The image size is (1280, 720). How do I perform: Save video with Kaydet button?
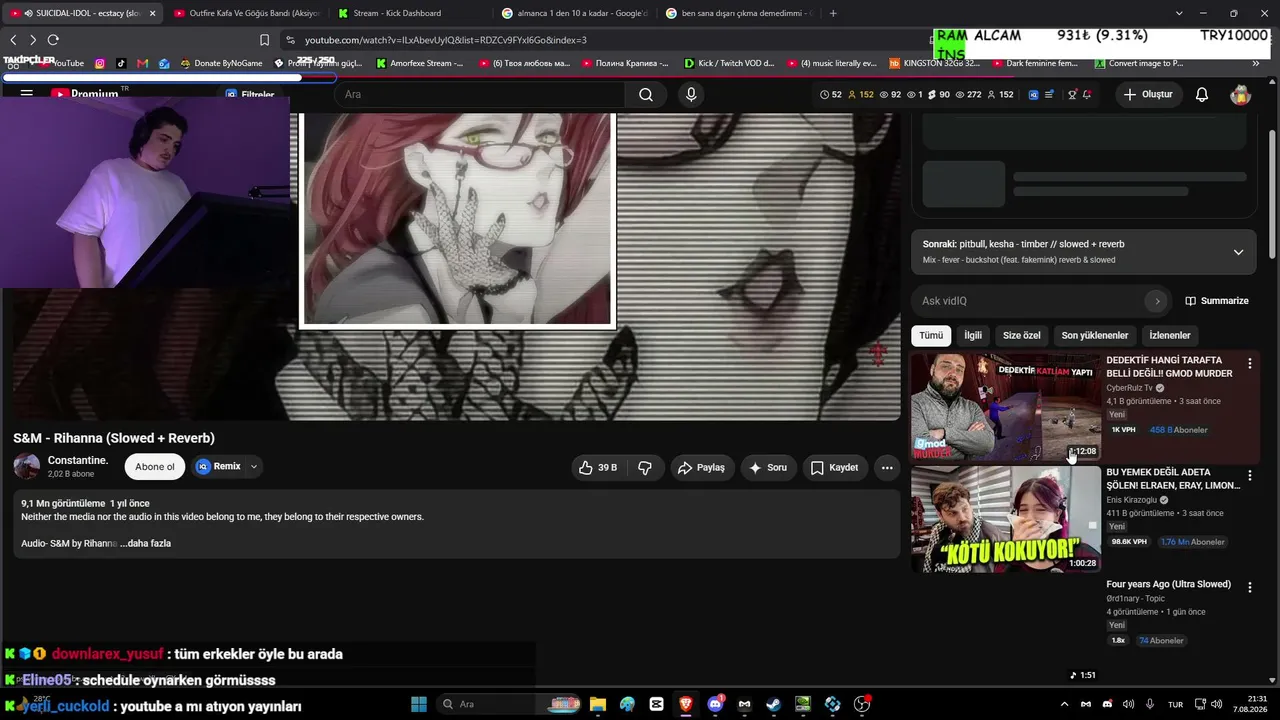tap(834, 467)
